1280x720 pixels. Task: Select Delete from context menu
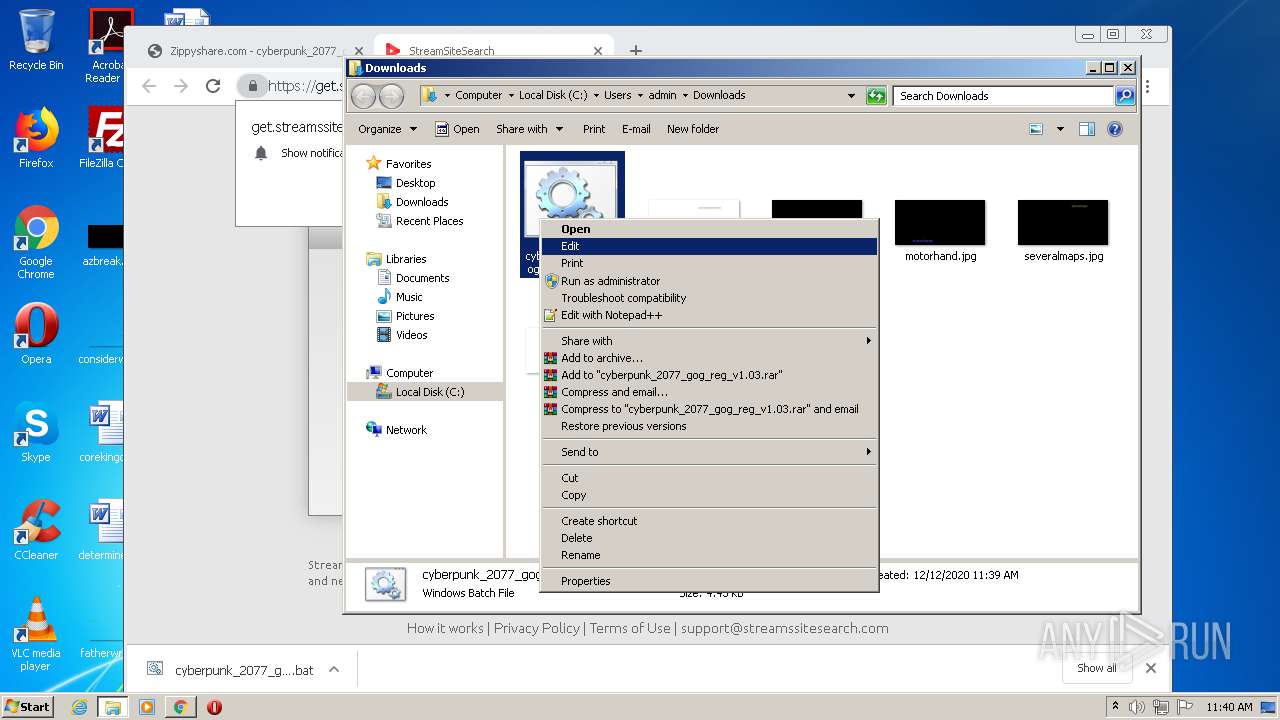coord(709,538)
